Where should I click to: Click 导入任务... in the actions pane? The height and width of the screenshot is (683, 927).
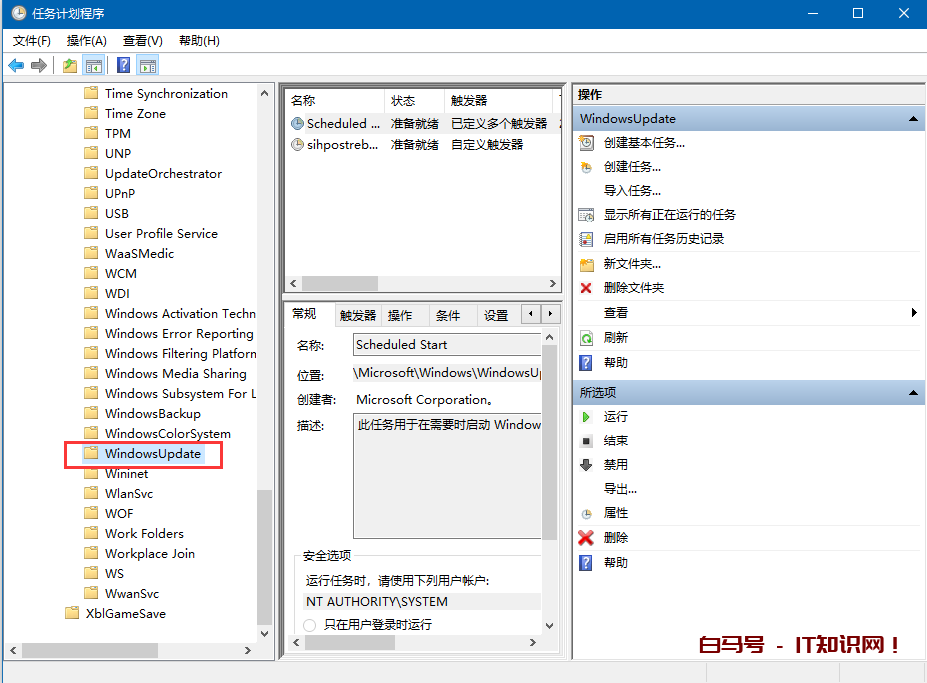tap(631, 191)
